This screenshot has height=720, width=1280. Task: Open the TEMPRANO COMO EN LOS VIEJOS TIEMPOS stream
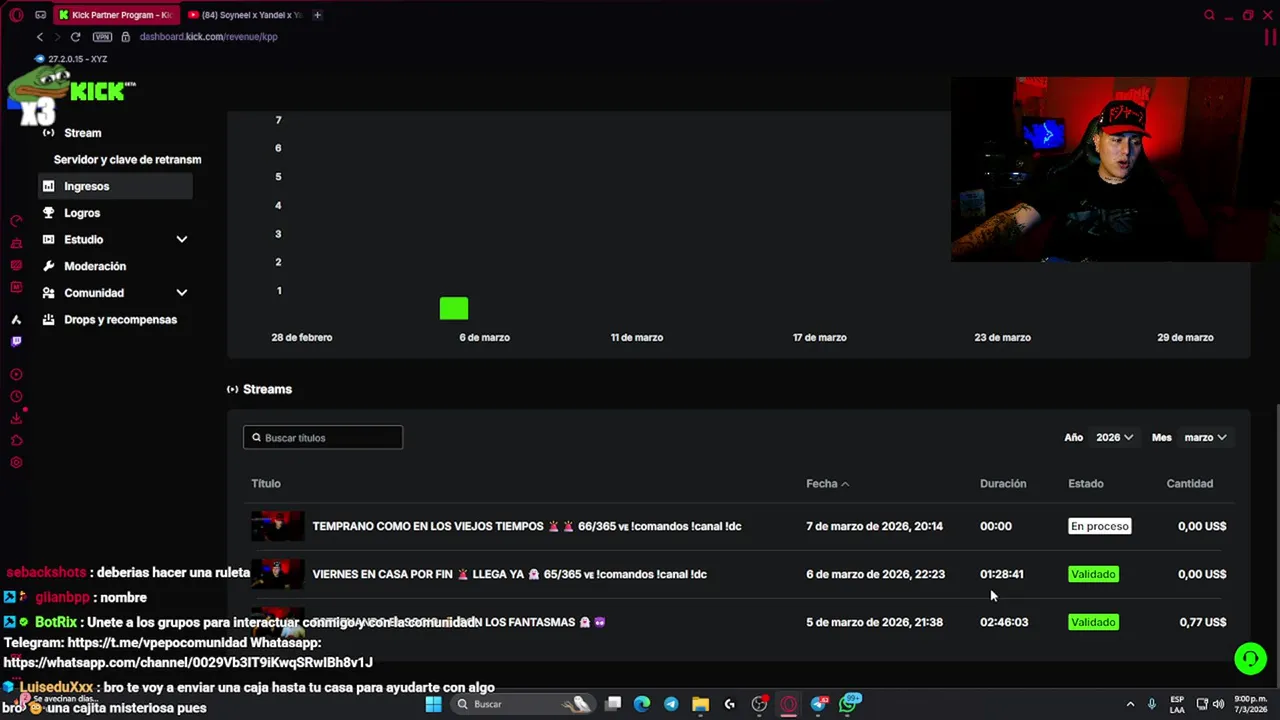[x=527, y=526]
